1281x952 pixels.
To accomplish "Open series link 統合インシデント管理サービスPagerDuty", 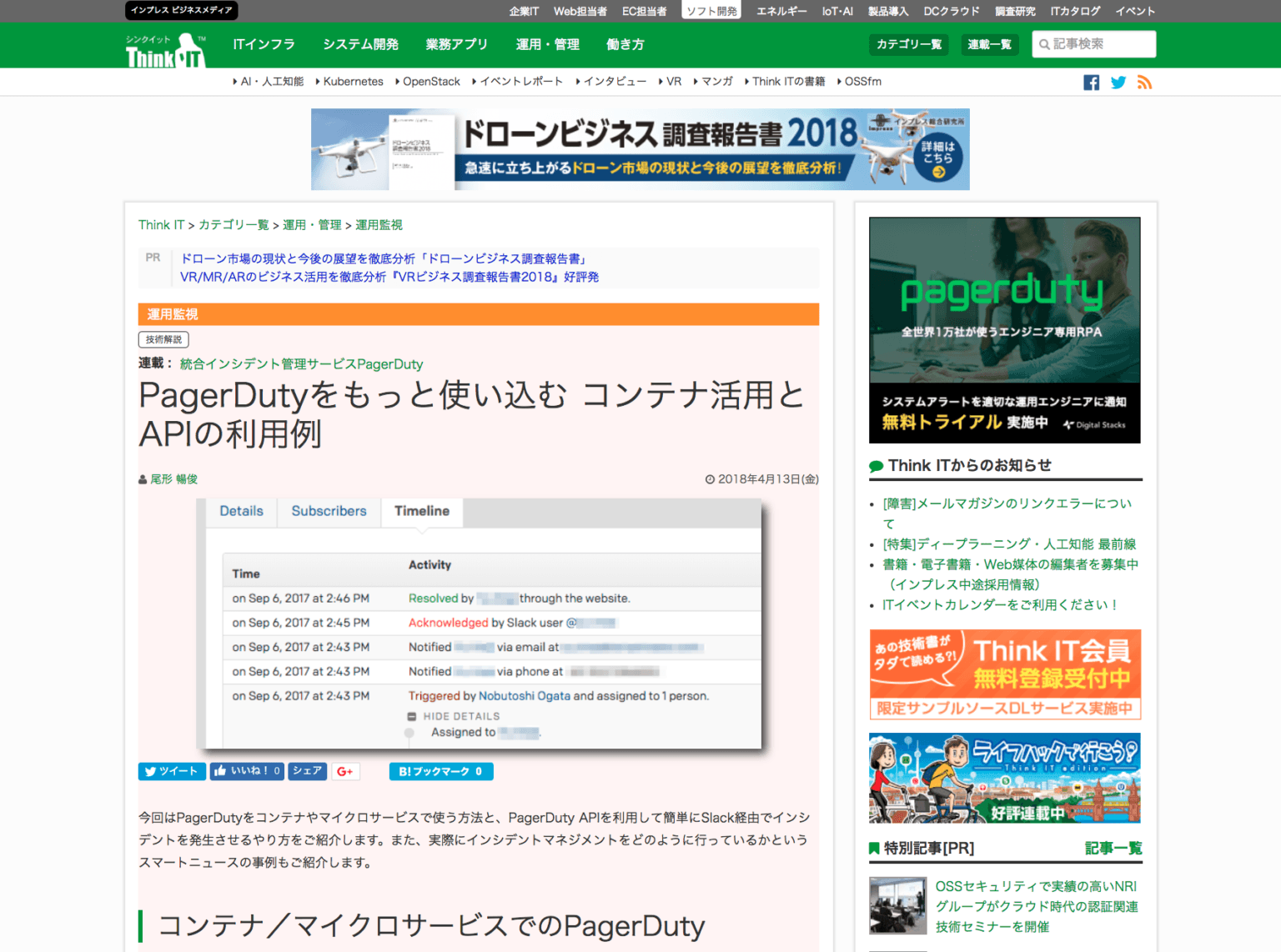I will click(x=301, y=364).
